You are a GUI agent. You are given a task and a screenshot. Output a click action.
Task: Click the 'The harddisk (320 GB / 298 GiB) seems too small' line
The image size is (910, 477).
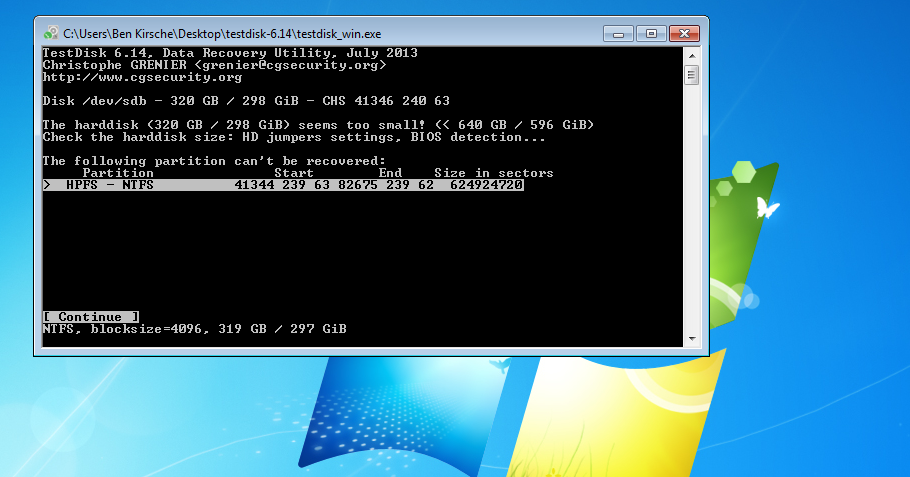318,125
